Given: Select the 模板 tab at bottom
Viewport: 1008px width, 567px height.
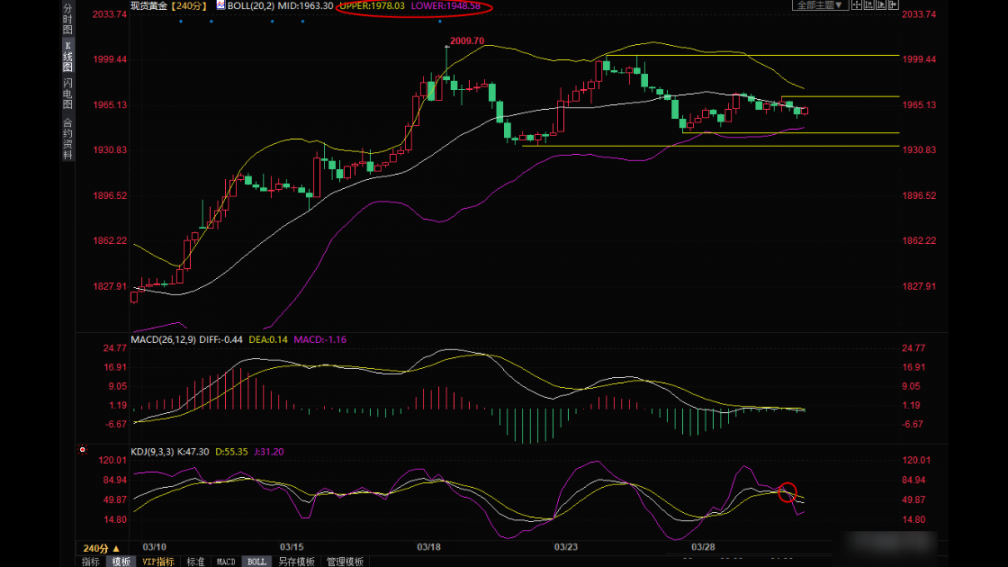Looking at the screenshot, I should 121,561.
